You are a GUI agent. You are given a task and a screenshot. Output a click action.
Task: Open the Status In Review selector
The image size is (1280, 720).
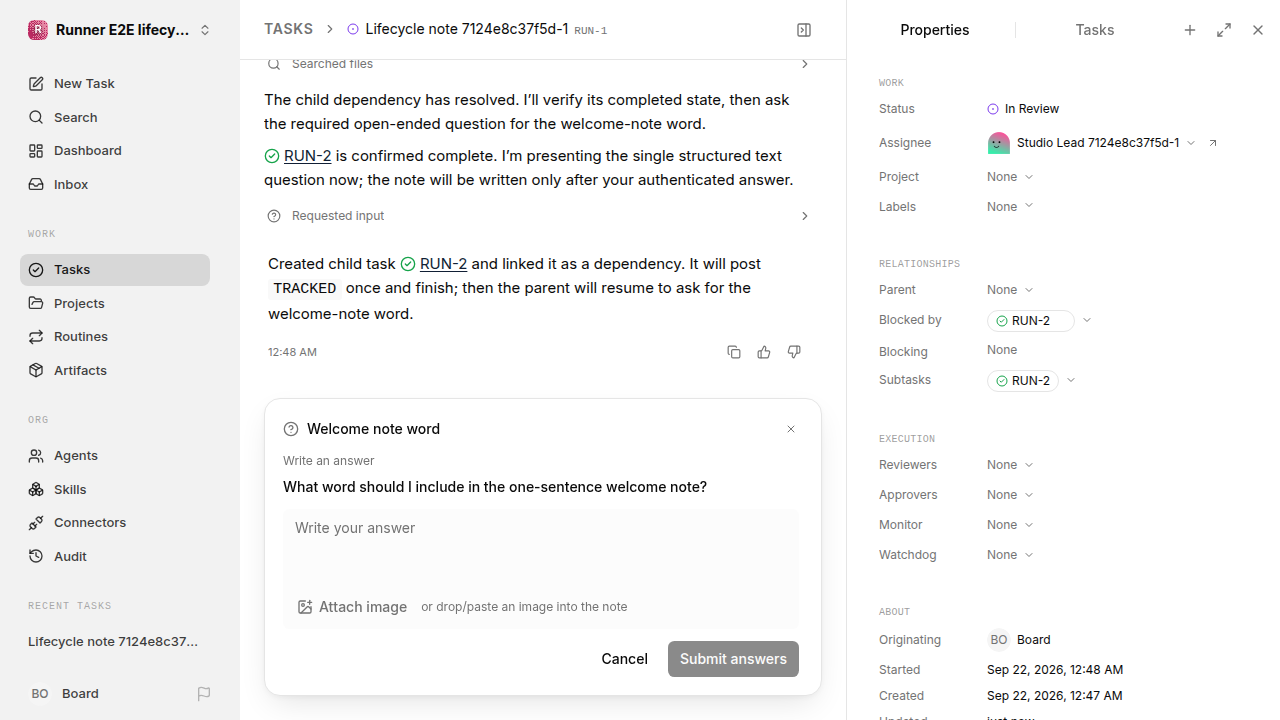click(1023, 109)
